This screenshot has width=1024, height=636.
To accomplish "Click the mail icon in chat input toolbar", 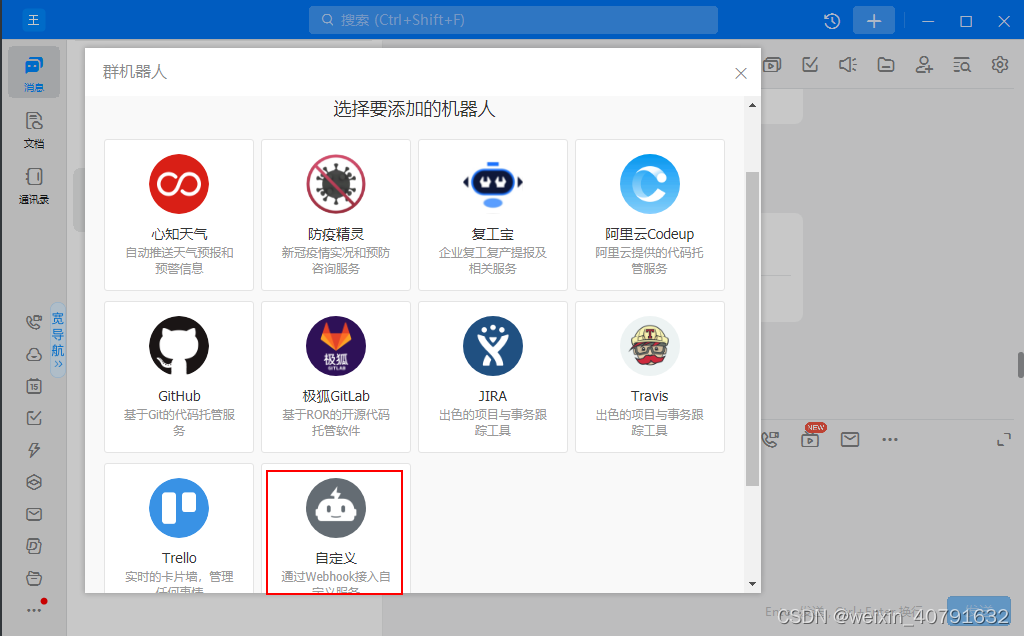I will [850, 439].
